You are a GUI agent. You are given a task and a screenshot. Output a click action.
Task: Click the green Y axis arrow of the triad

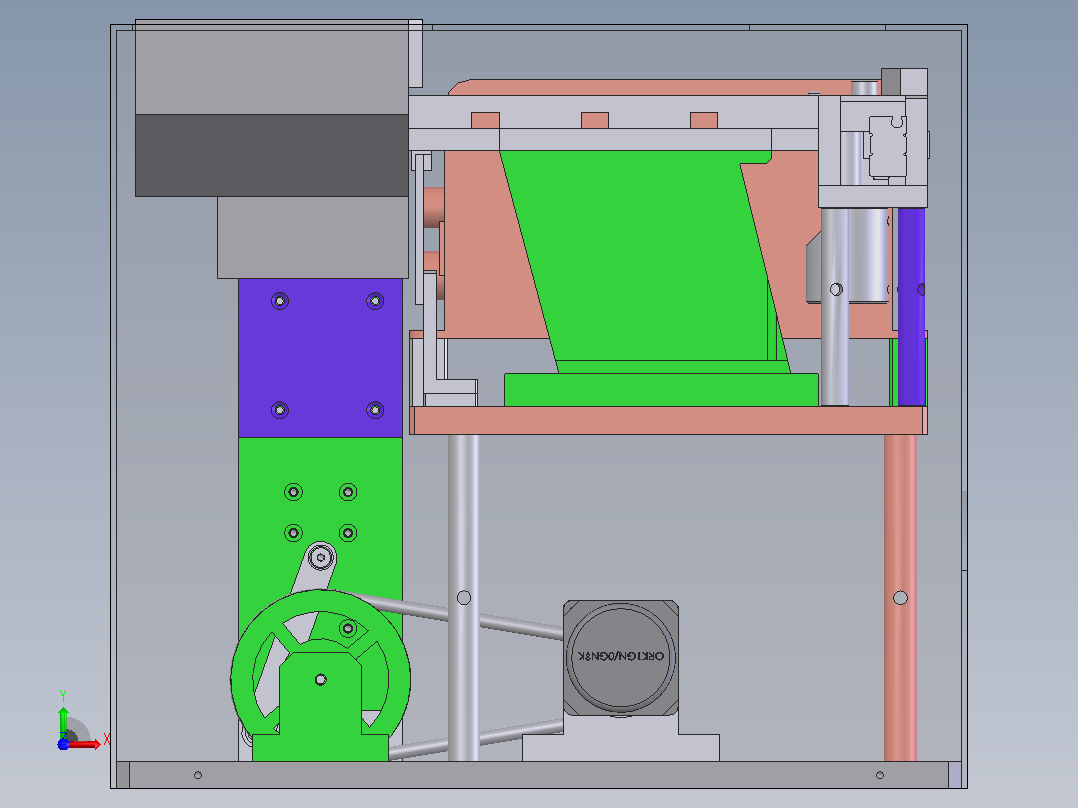tap(63, 722)
